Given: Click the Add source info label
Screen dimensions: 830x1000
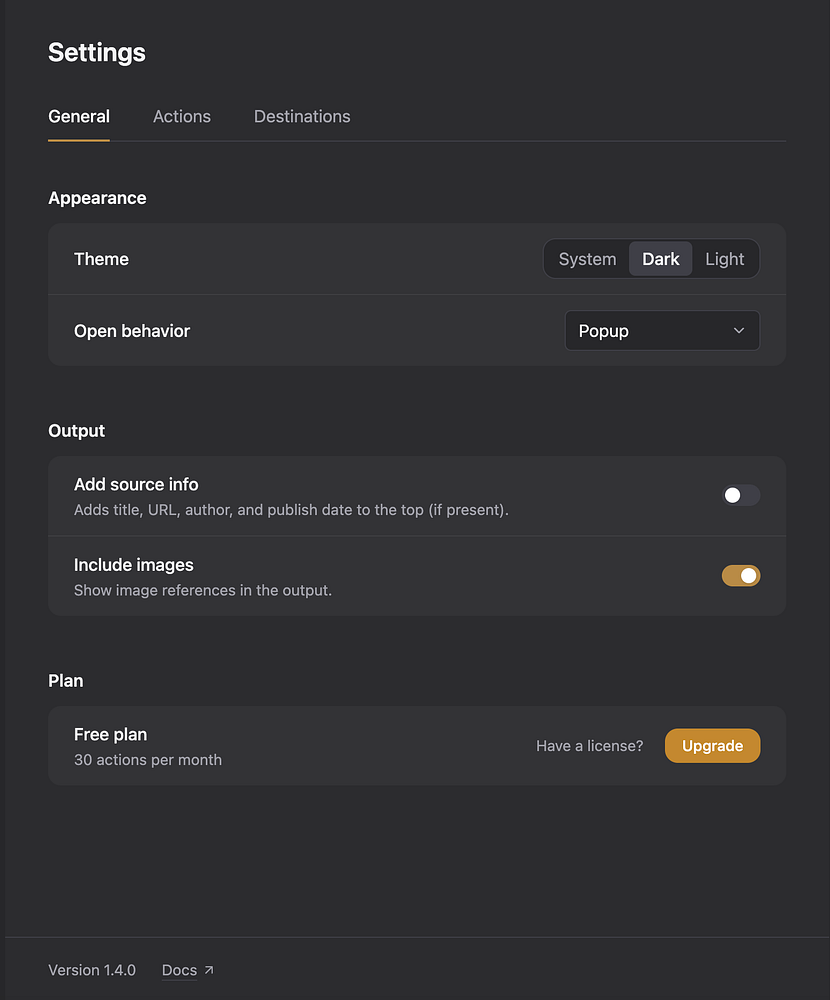Looking at the screenshot, I should coord(136,485).
